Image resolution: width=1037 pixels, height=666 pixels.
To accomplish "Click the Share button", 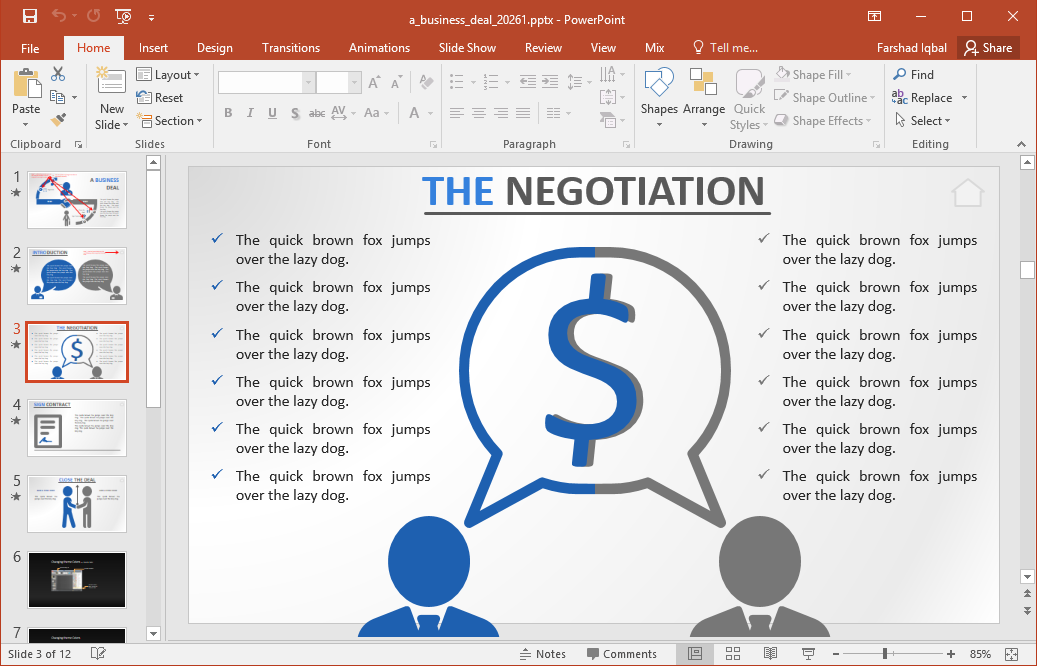I will click(x=986, y=48).
